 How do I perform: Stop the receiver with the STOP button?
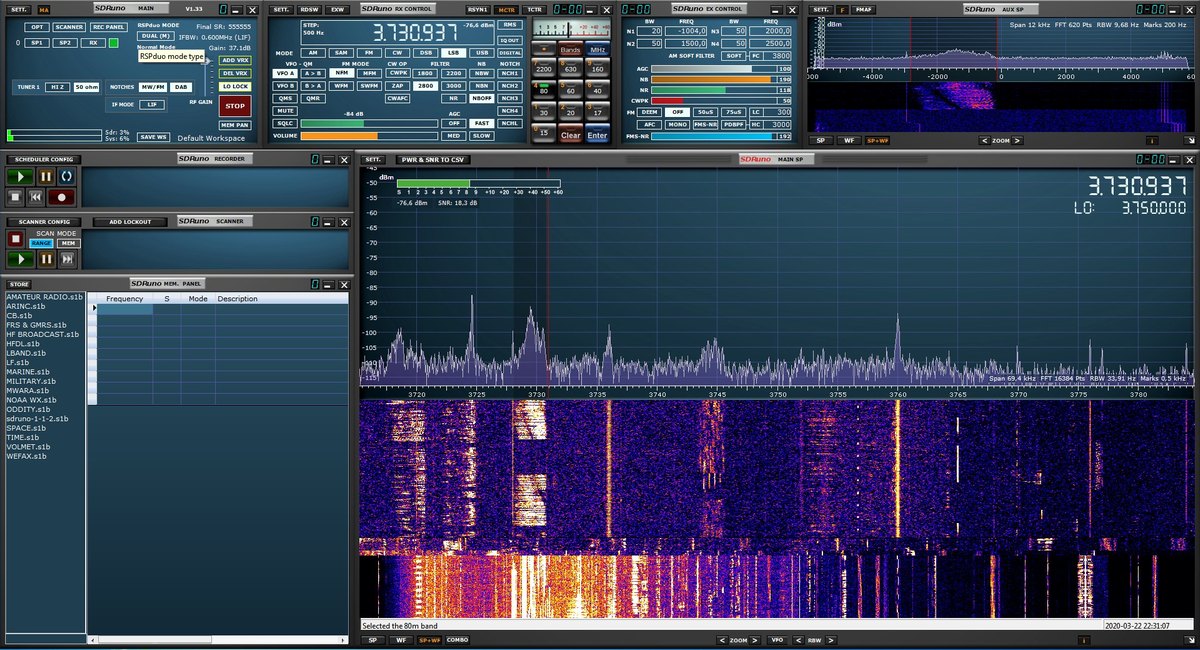tap(234, 105)
